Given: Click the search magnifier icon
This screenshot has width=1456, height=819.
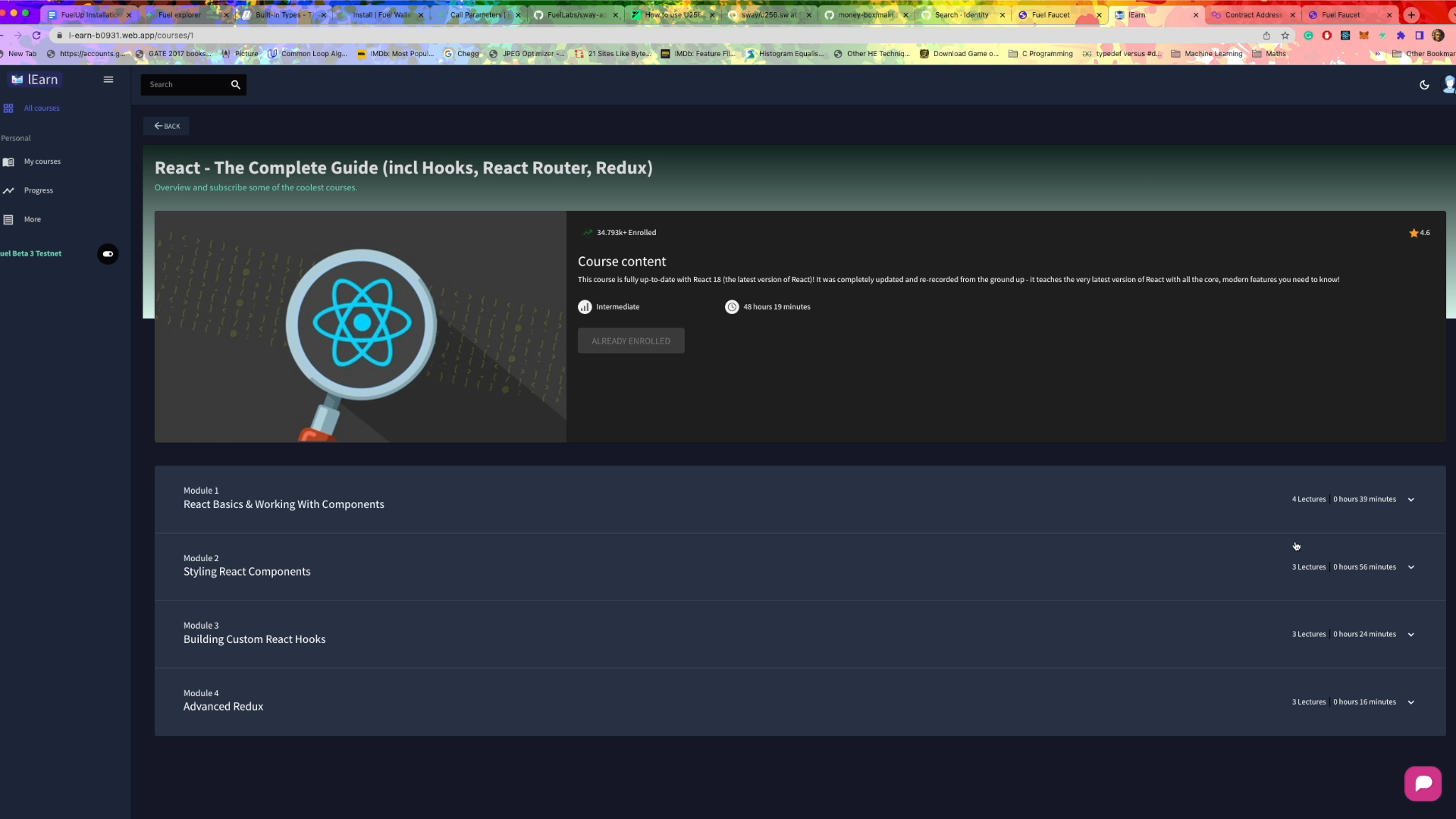Looking at the screenshot, I should point(236,85).
